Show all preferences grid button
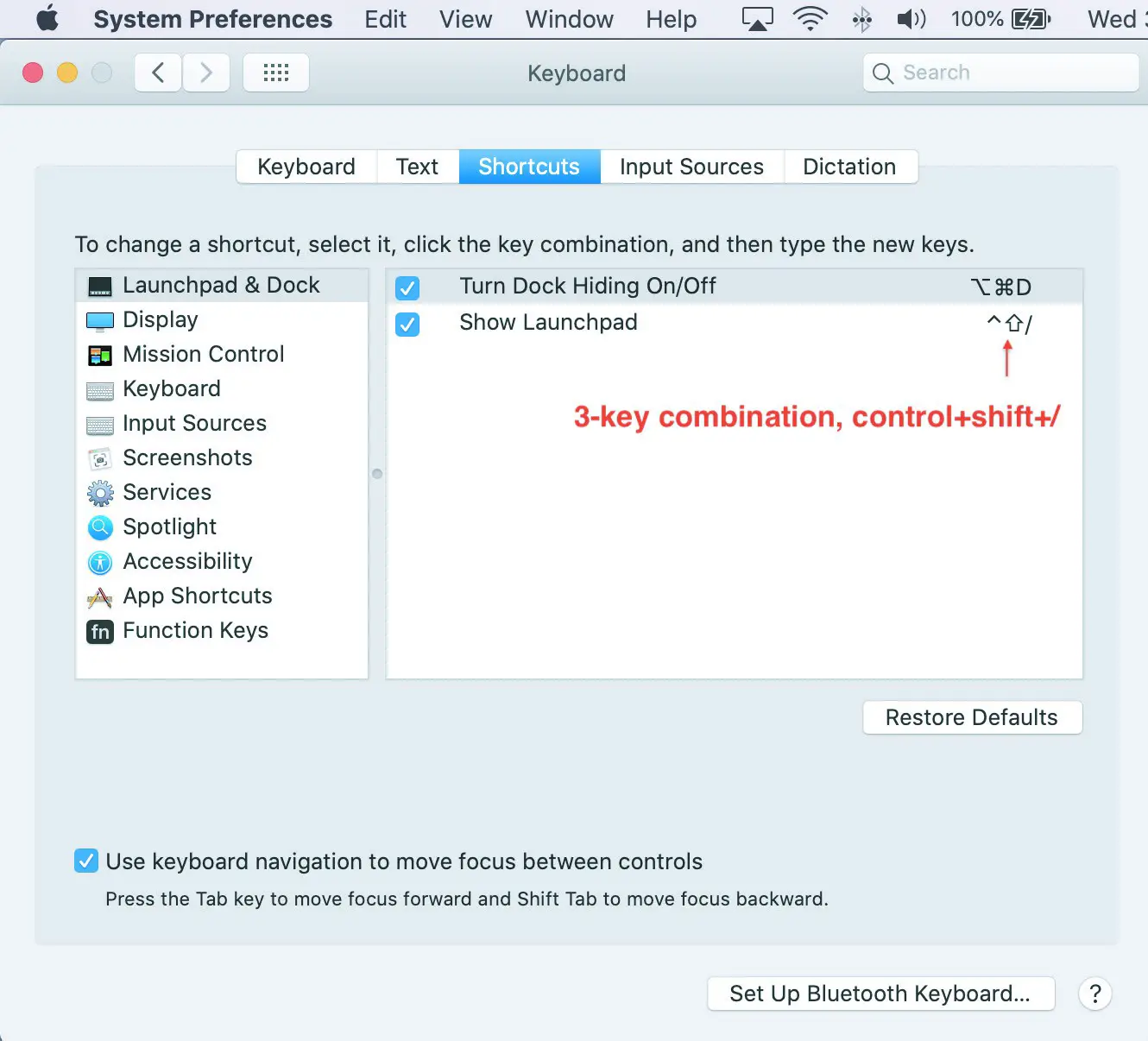Screen dimensions: 1148x1041 coord(276,73)
